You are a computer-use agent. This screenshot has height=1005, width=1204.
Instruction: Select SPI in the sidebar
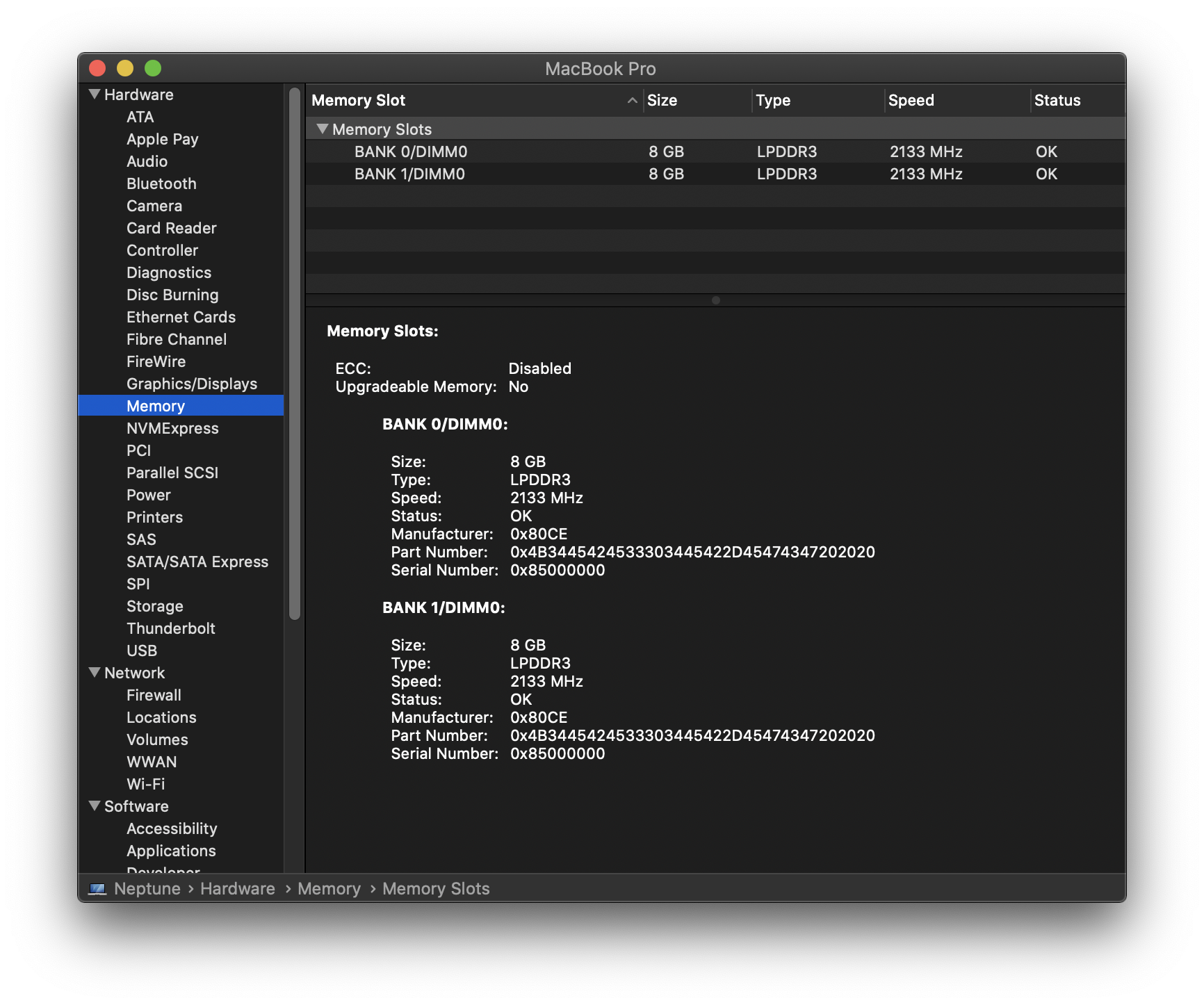coord(138,584)
